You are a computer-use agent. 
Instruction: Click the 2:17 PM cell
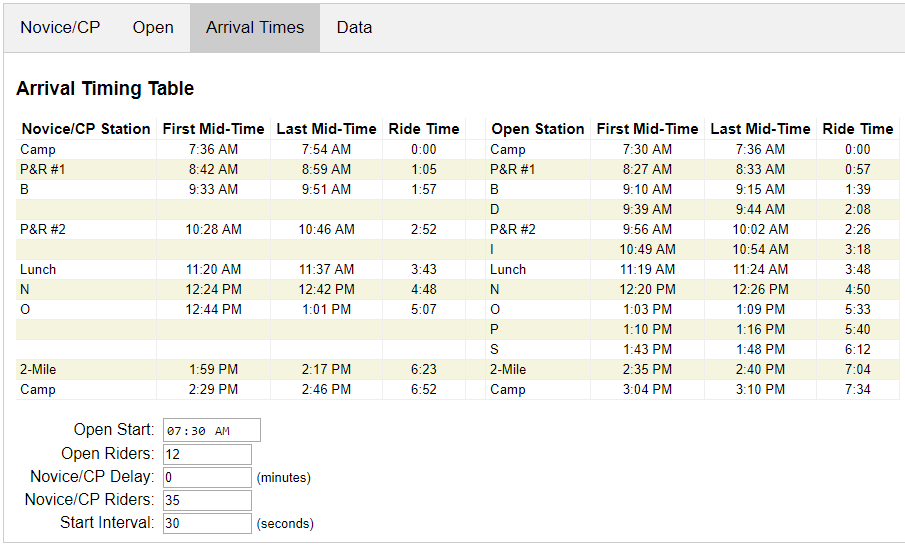point(327,369)
